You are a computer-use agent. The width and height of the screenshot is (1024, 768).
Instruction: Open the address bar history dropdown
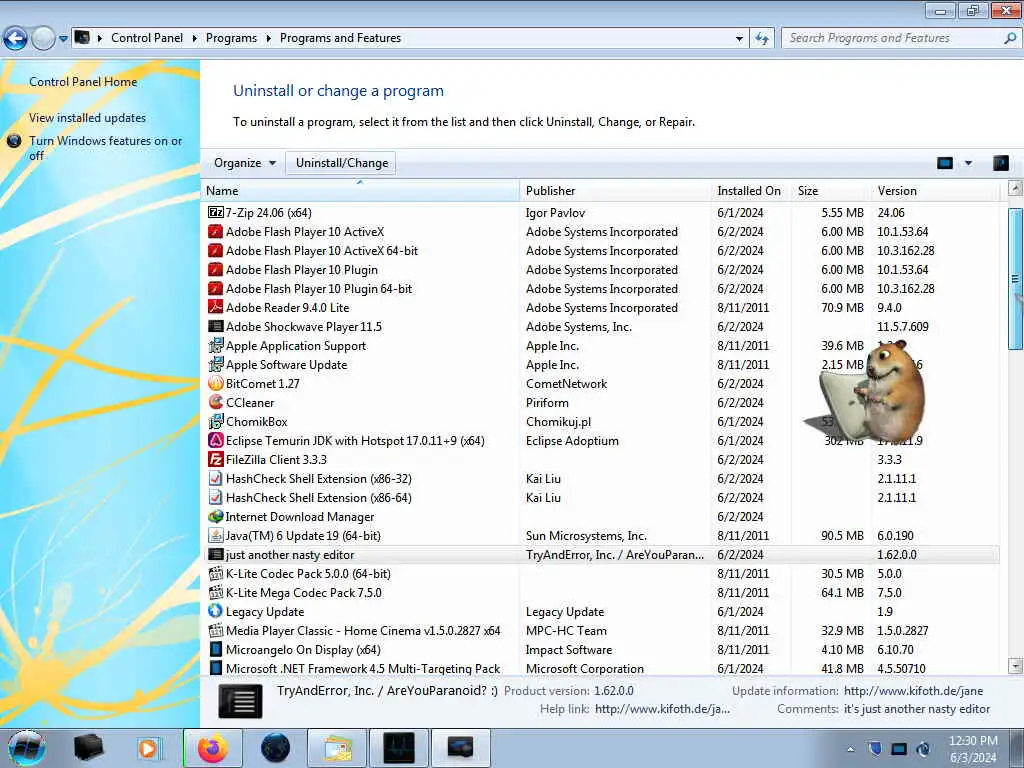click(x=739, y=38)
